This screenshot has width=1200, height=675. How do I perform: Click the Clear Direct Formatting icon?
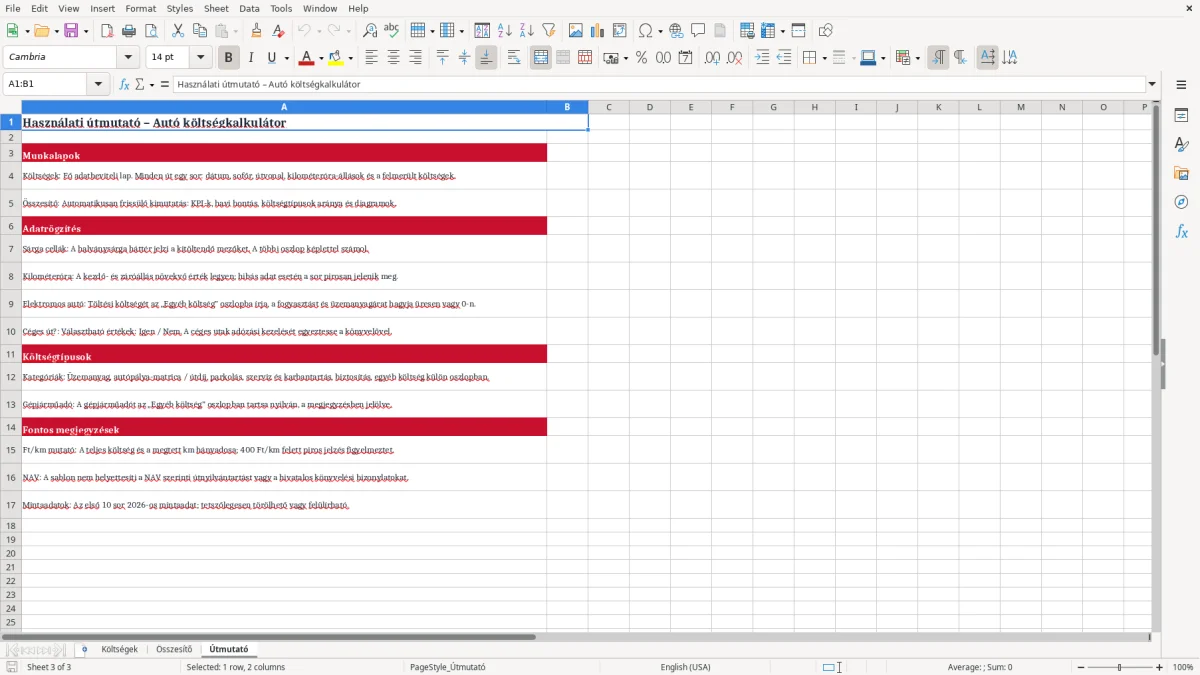click(x=278, y=31)
